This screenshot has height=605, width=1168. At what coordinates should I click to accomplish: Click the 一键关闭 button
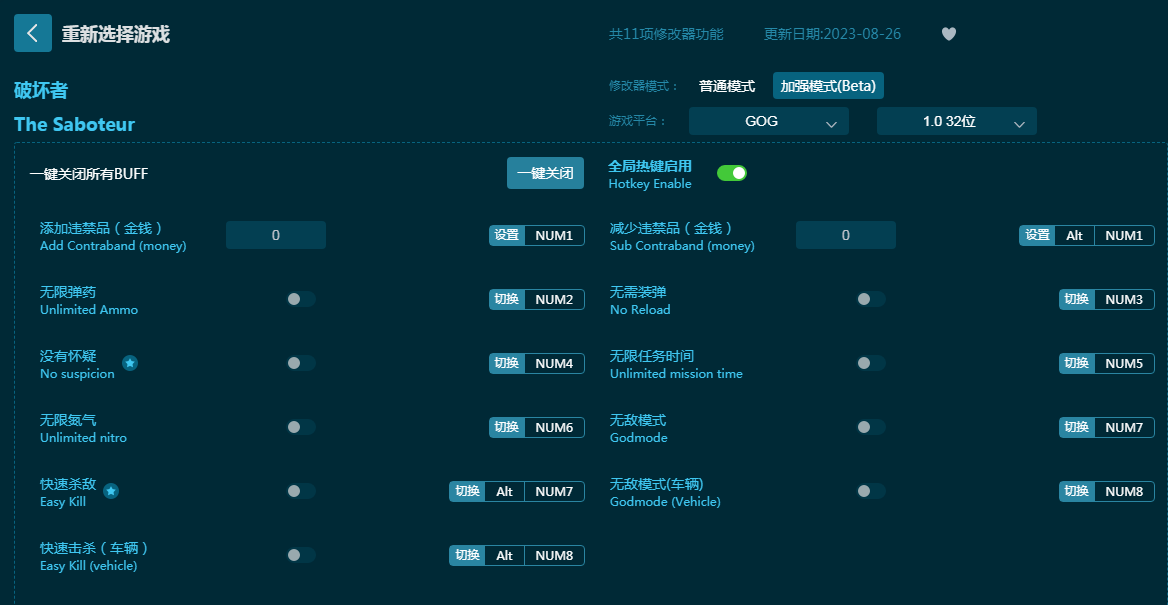pos(545,173)
